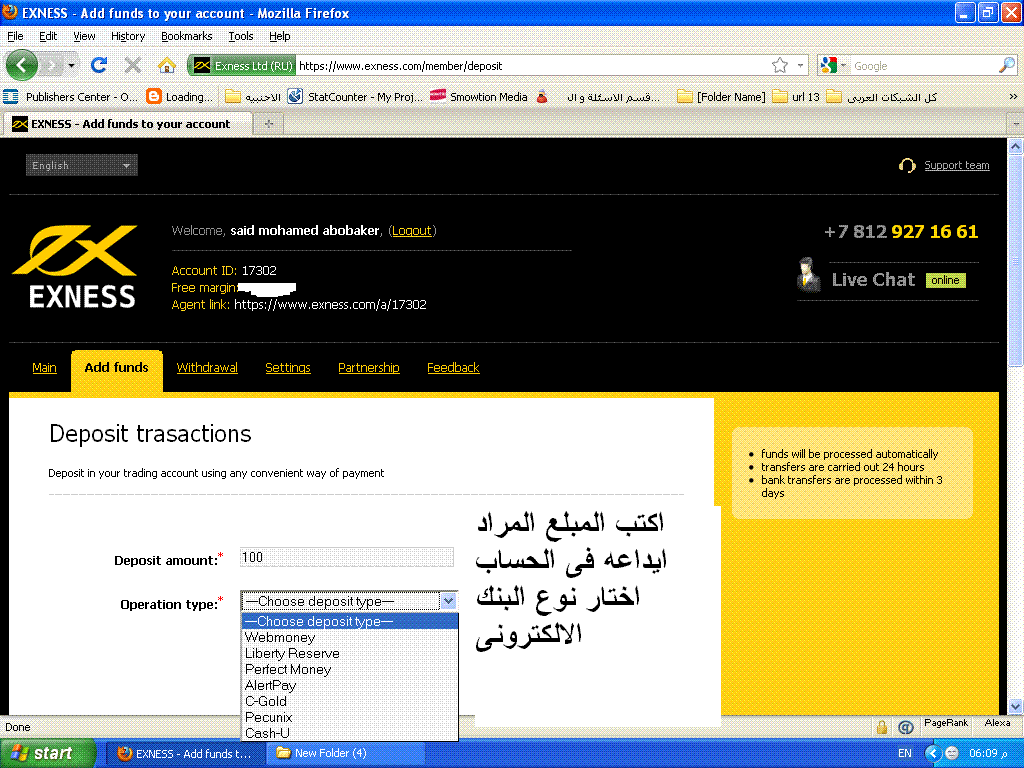Screen dimensions: 1024x768
Task: Click the Support team link
Action: [x=957, y=165]
